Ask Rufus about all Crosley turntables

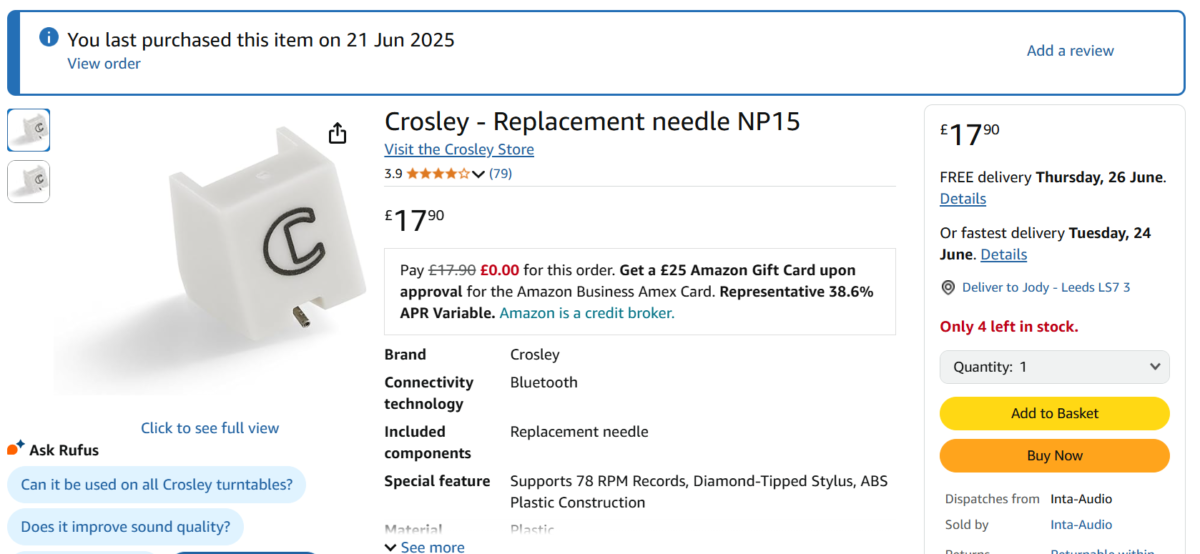pos(156,485)
